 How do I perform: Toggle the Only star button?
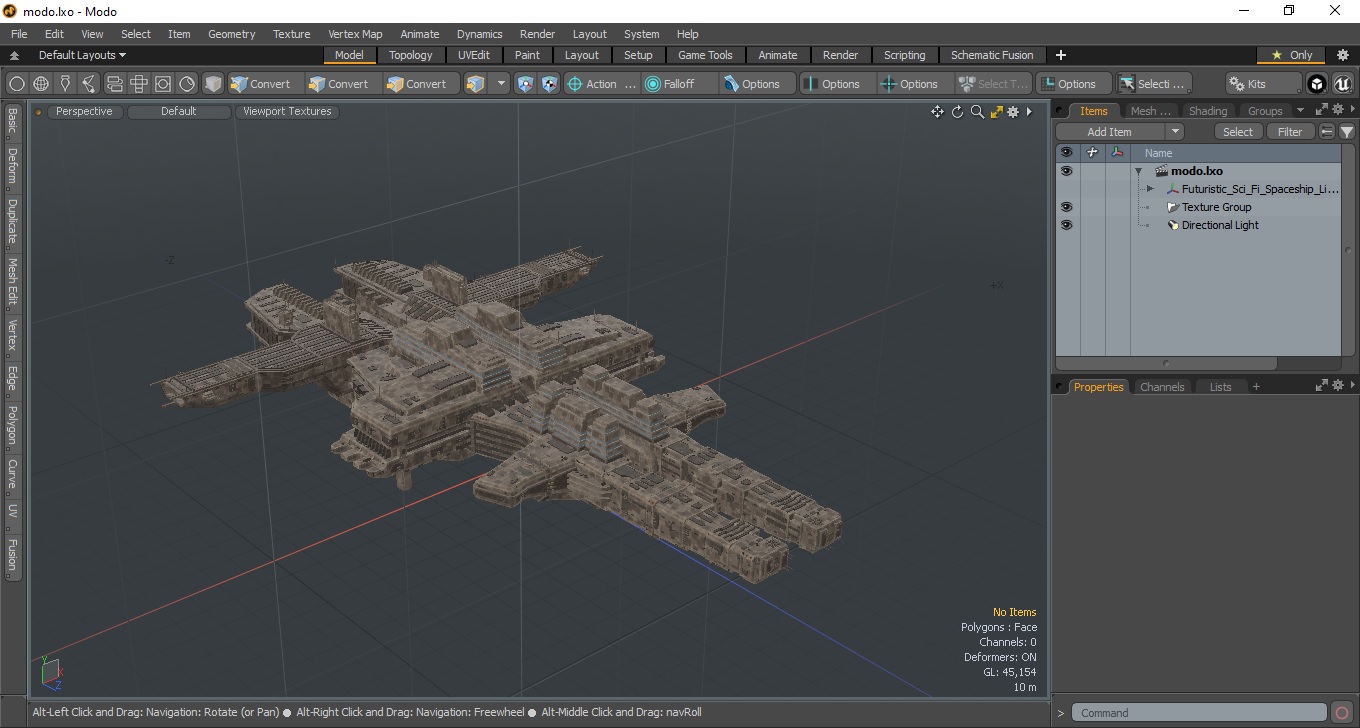[x=1291, y=55]
